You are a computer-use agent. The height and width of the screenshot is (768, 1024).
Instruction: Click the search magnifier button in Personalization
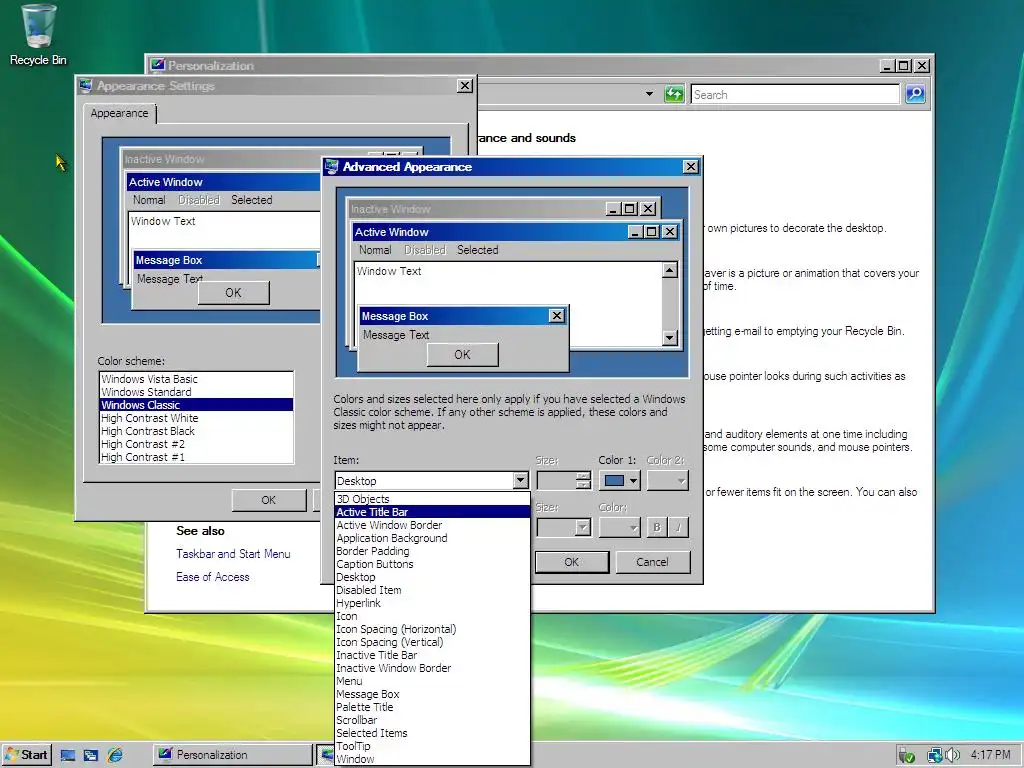pos(915,94)
